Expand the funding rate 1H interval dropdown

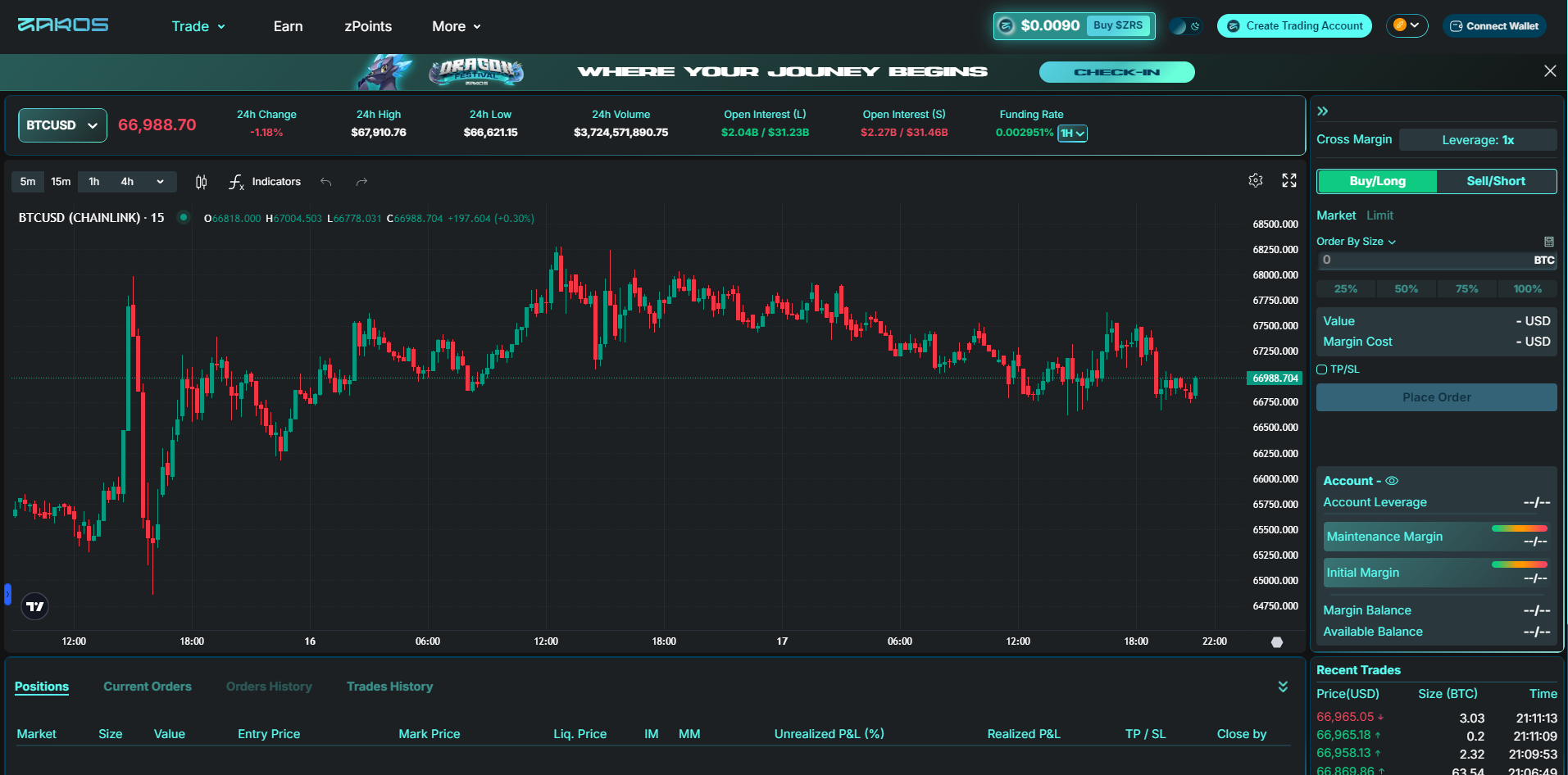pyautogui.click(x=1072, y=134)
